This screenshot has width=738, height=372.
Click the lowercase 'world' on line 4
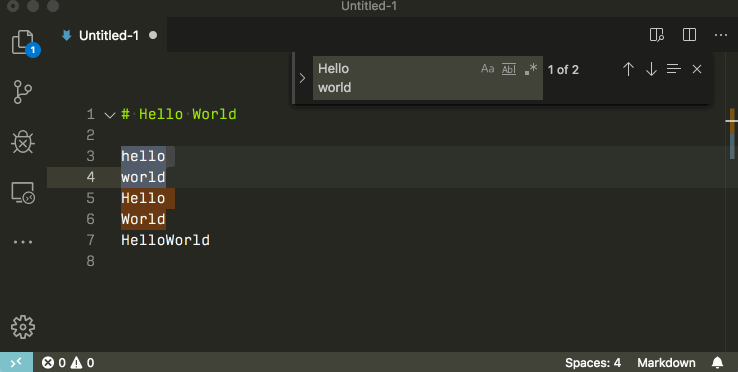pos(143,178)
